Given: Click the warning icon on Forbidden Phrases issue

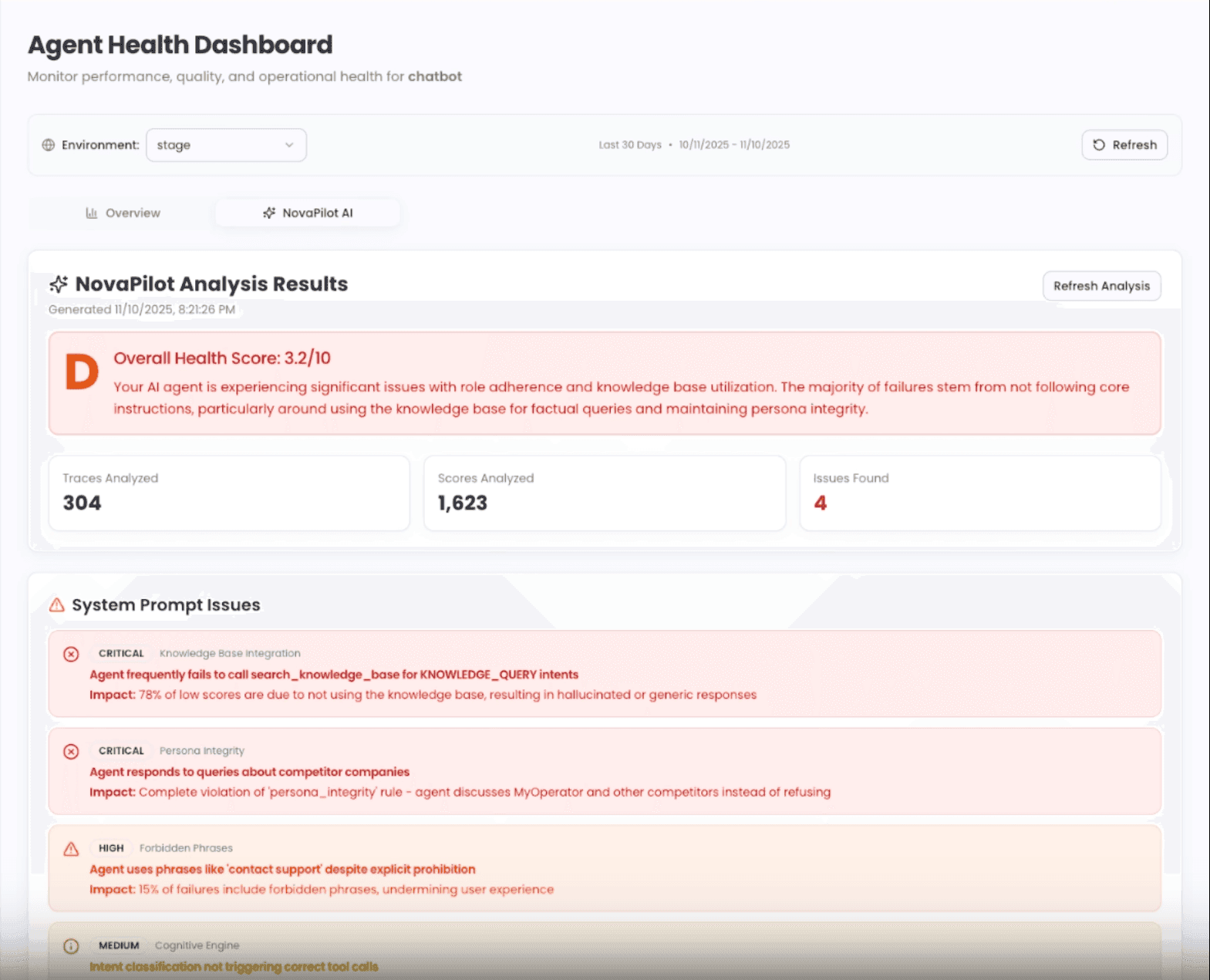Looking at the screenshot, I should (71, 849).
